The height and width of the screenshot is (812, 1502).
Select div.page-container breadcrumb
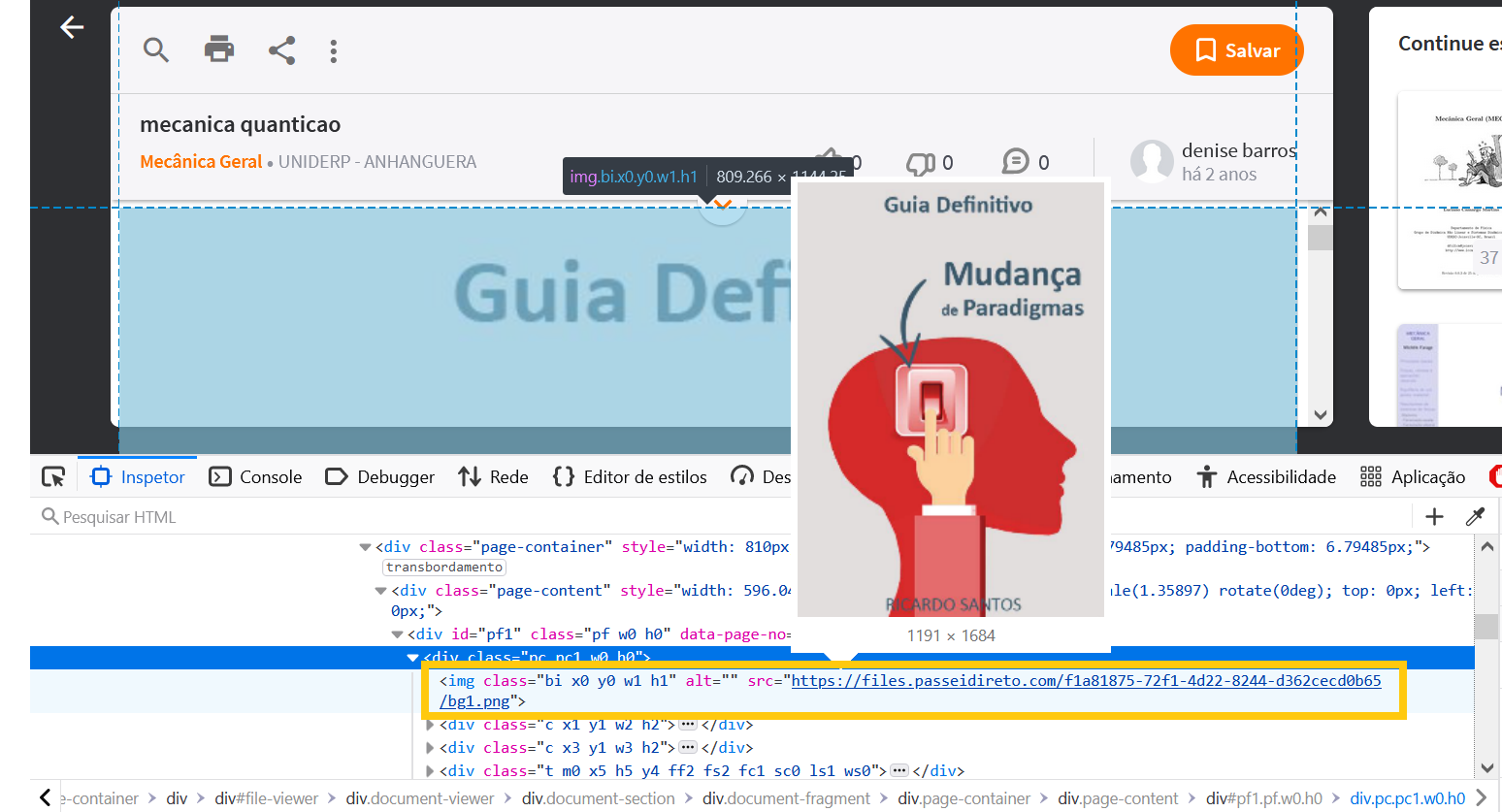pyautogui.click(x=963, y=798)
